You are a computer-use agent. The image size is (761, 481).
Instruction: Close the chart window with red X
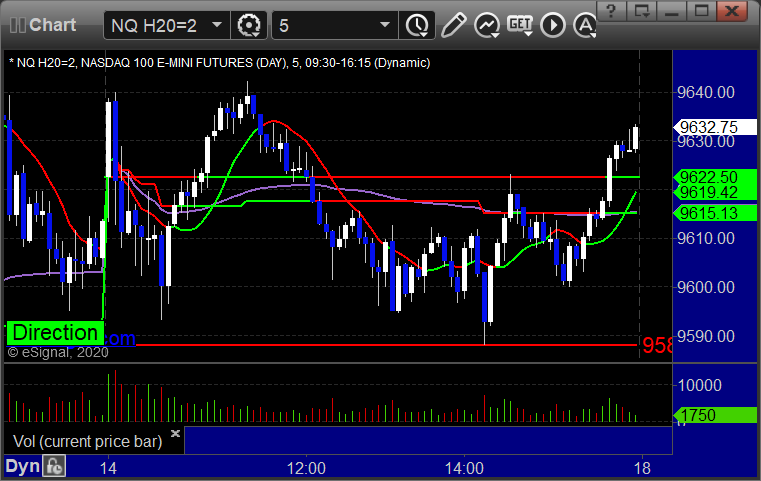[732, 11]
